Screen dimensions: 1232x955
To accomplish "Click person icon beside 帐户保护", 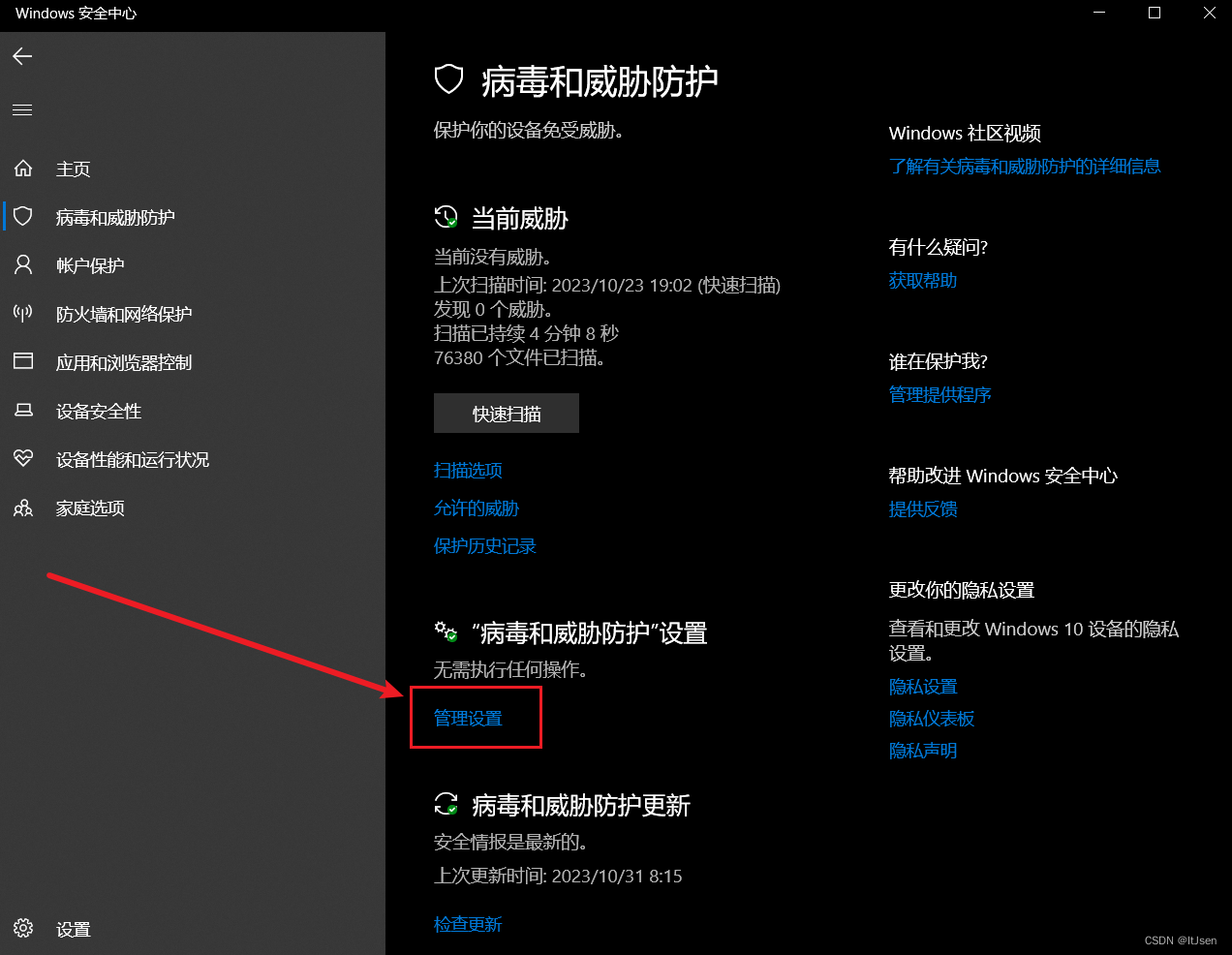I will [23, 264].
